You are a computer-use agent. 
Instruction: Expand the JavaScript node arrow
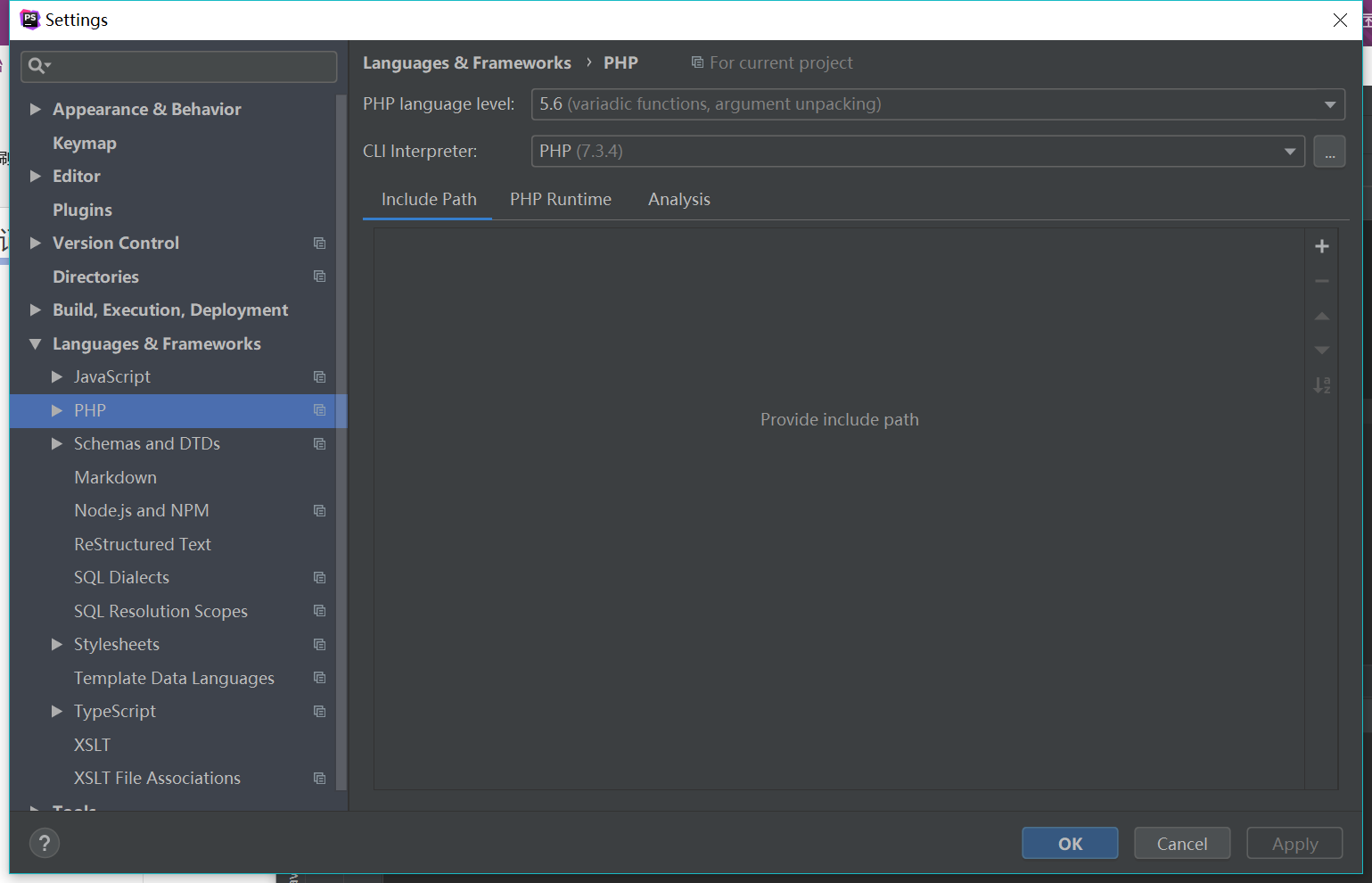57,376
